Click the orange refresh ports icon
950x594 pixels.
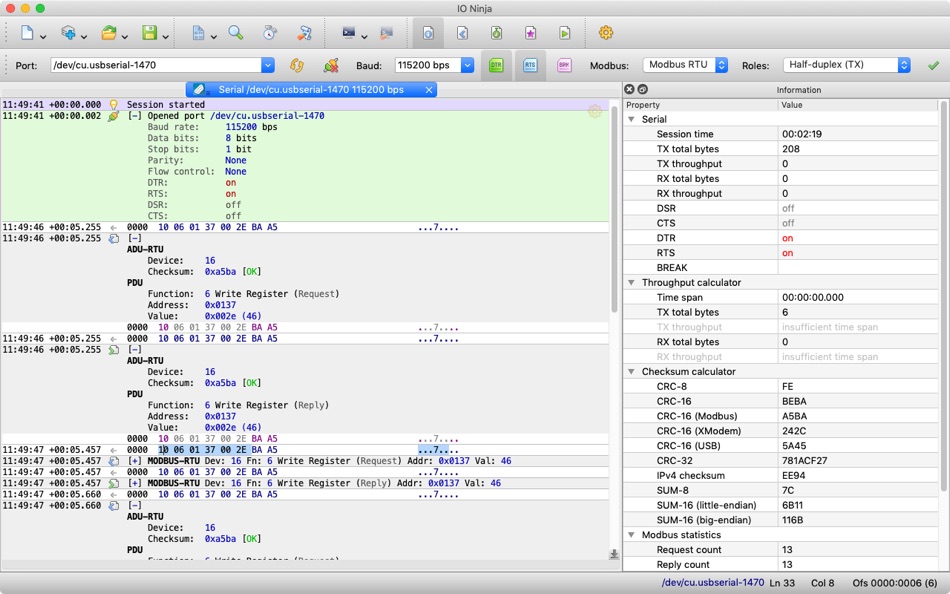click(x=296, y=65)
